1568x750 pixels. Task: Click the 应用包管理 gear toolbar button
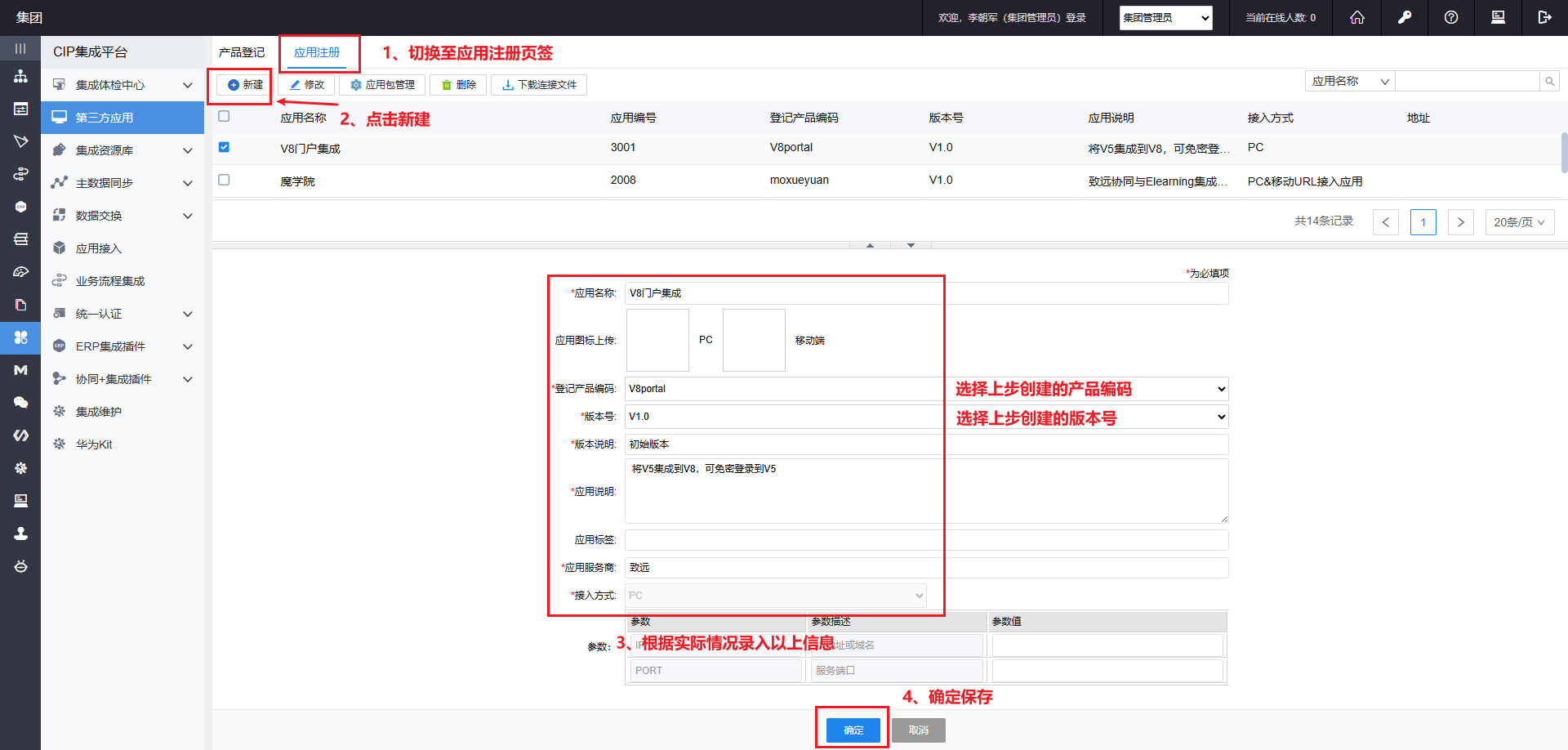point(382,85)
